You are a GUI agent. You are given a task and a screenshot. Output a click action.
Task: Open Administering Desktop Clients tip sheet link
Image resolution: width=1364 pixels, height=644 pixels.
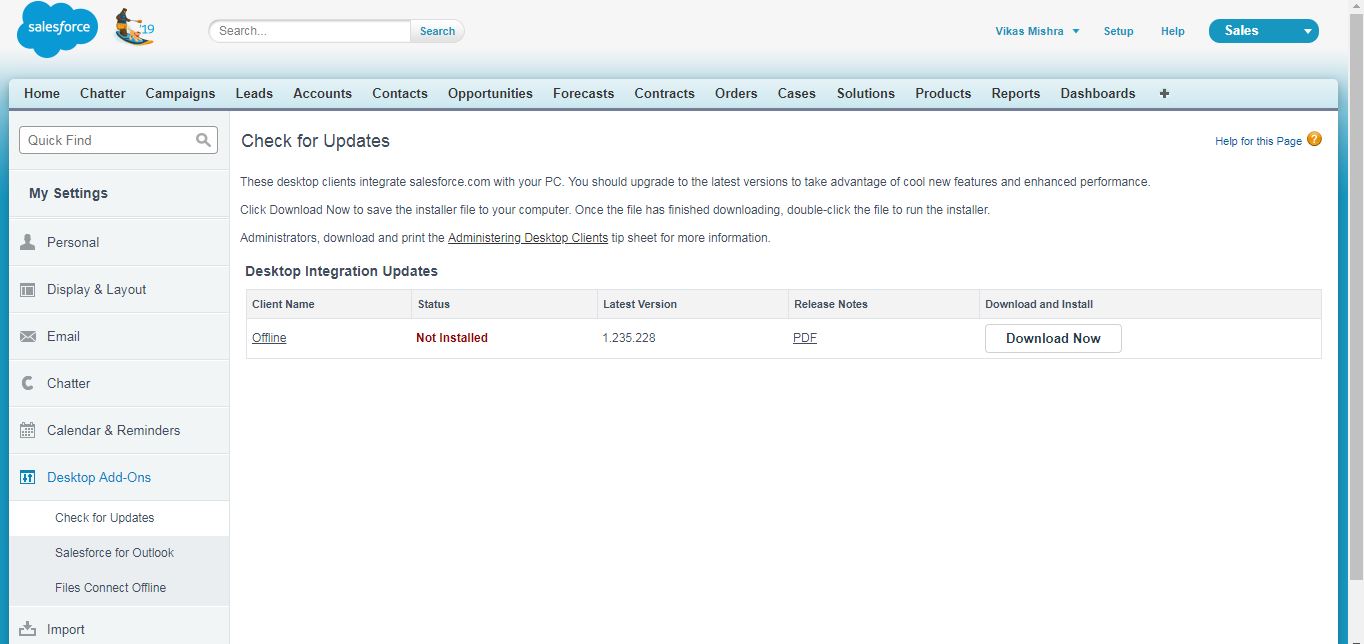(528, 238)
